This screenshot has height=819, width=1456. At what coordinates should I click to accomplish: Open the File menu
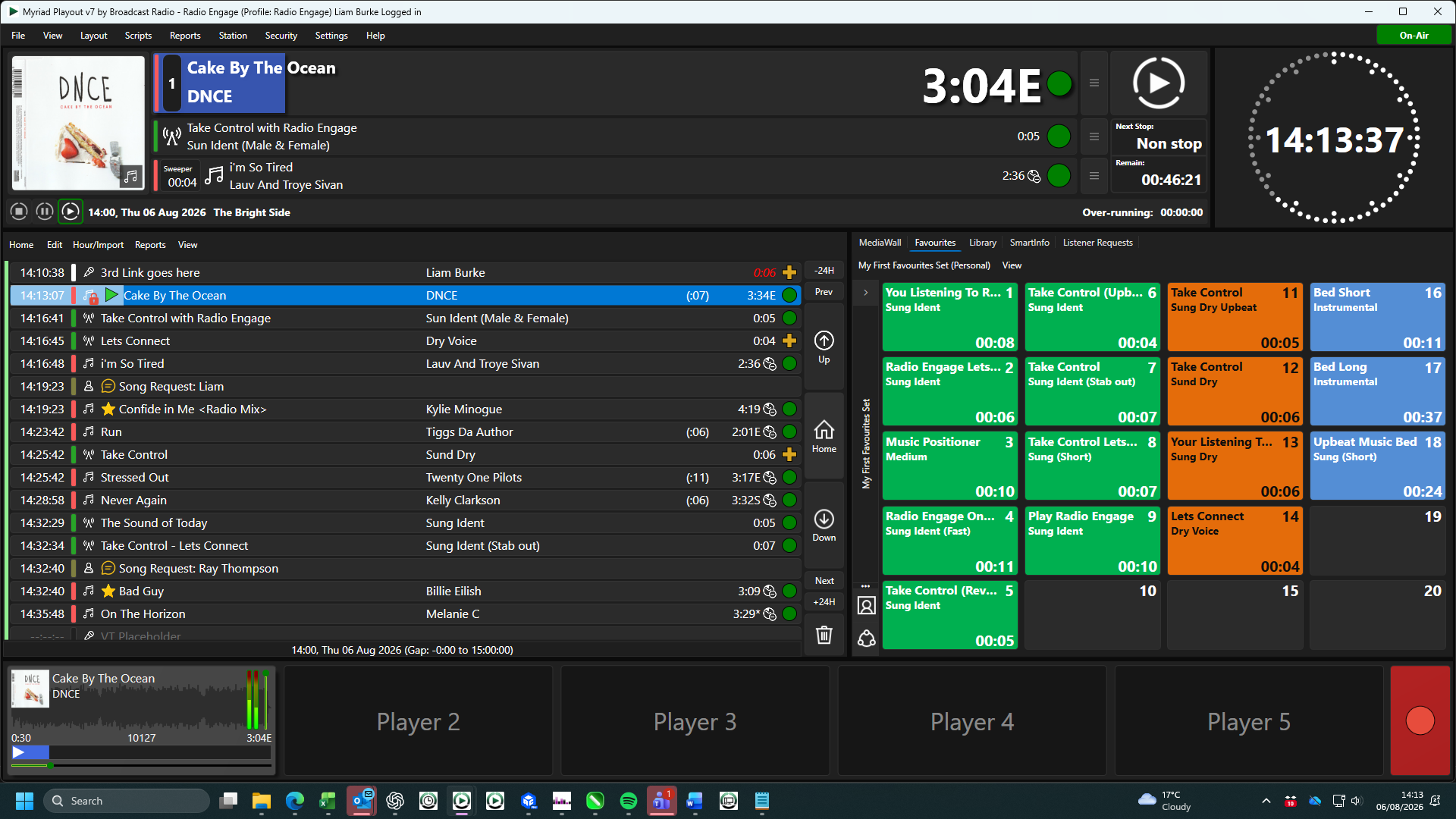(x=18, y=36)
